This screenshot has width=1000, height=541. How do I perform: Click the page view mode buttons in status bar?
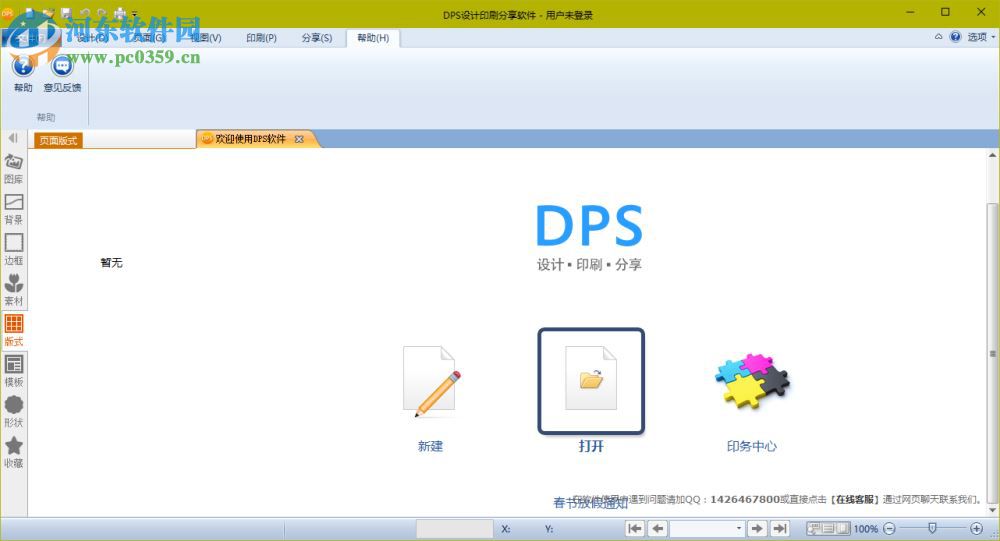(828, 528)
